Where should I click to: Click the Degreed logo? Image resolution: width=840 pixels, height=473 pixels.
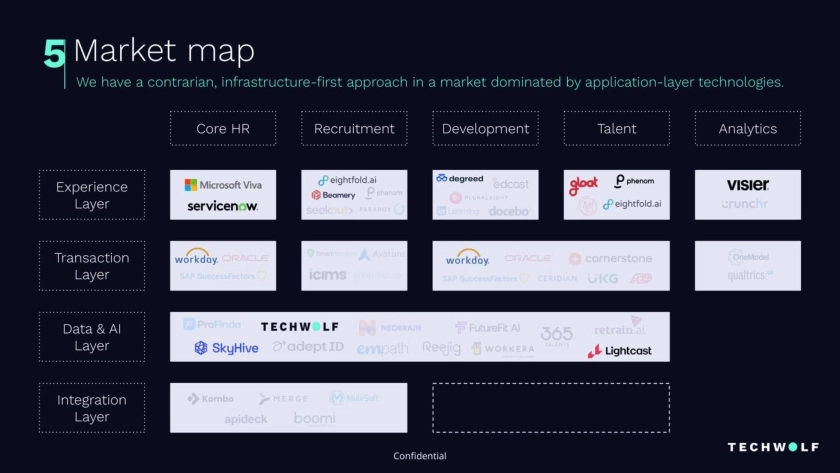(459, 179)
